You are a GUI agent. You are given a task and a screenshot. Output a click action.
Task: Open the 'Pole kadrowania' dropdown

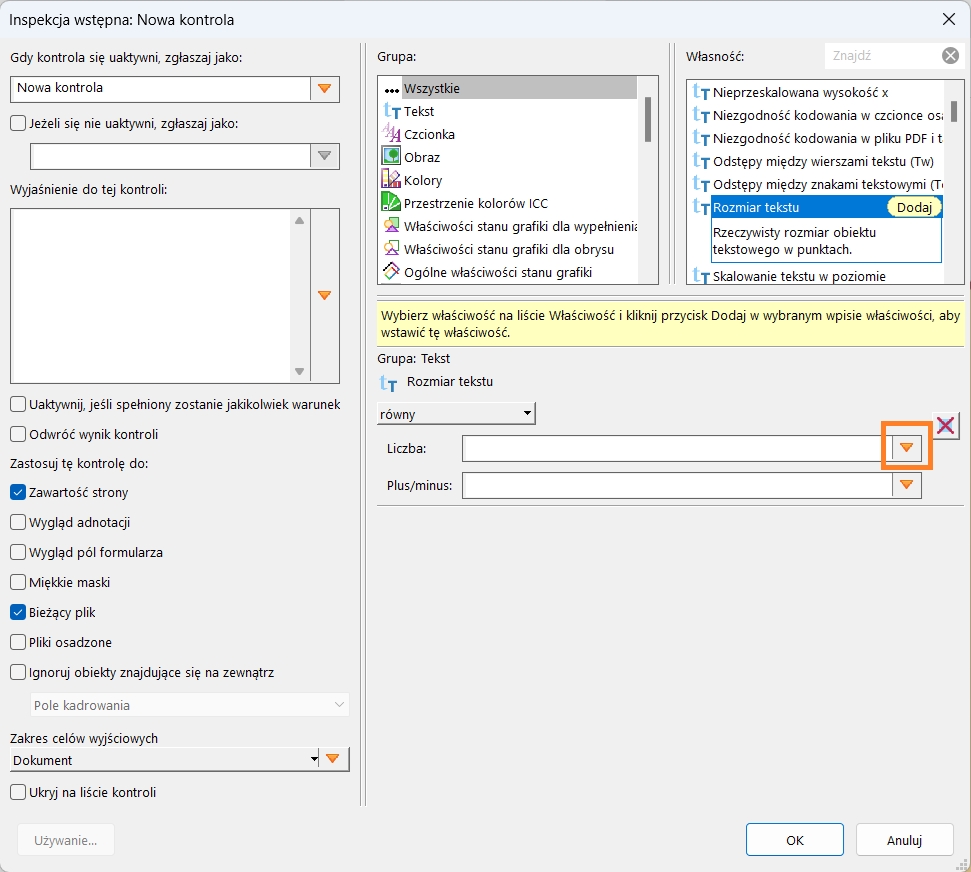(189, 705)
